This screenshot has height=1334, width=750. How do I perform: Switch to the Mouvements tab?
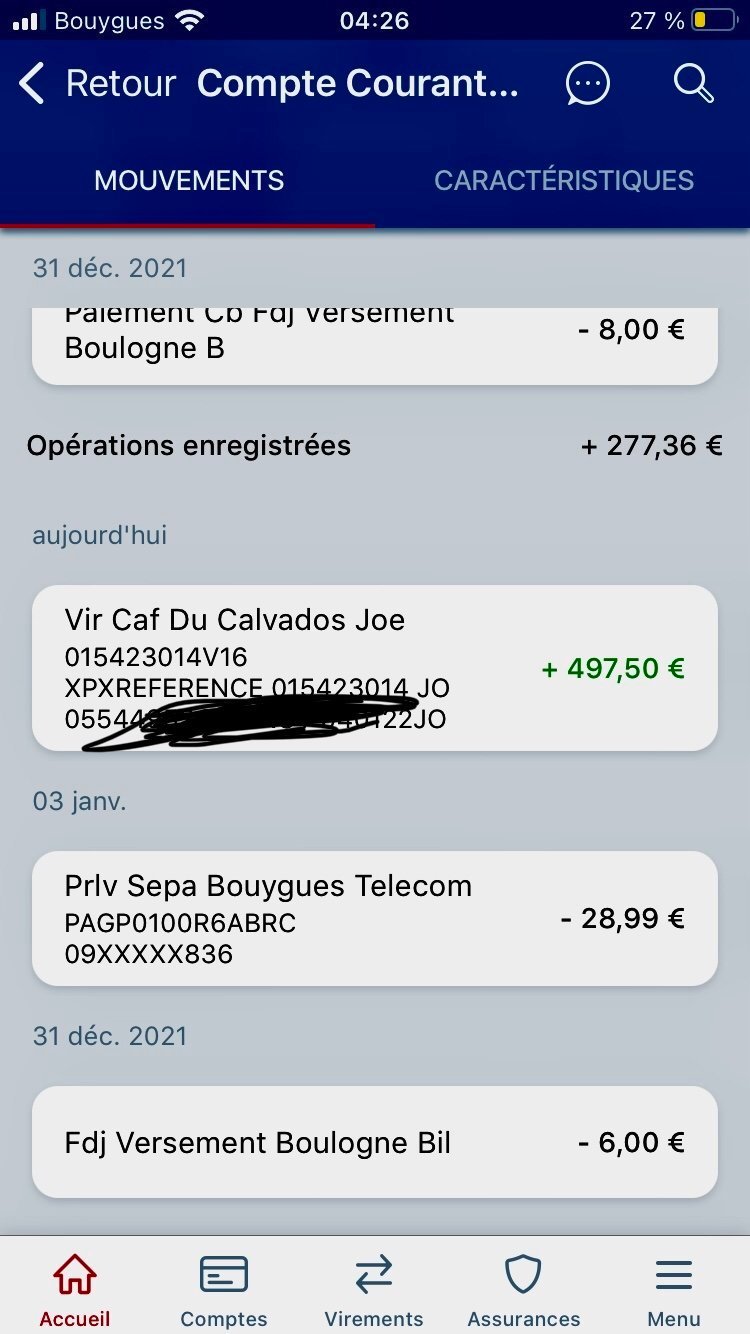point(189,180)
